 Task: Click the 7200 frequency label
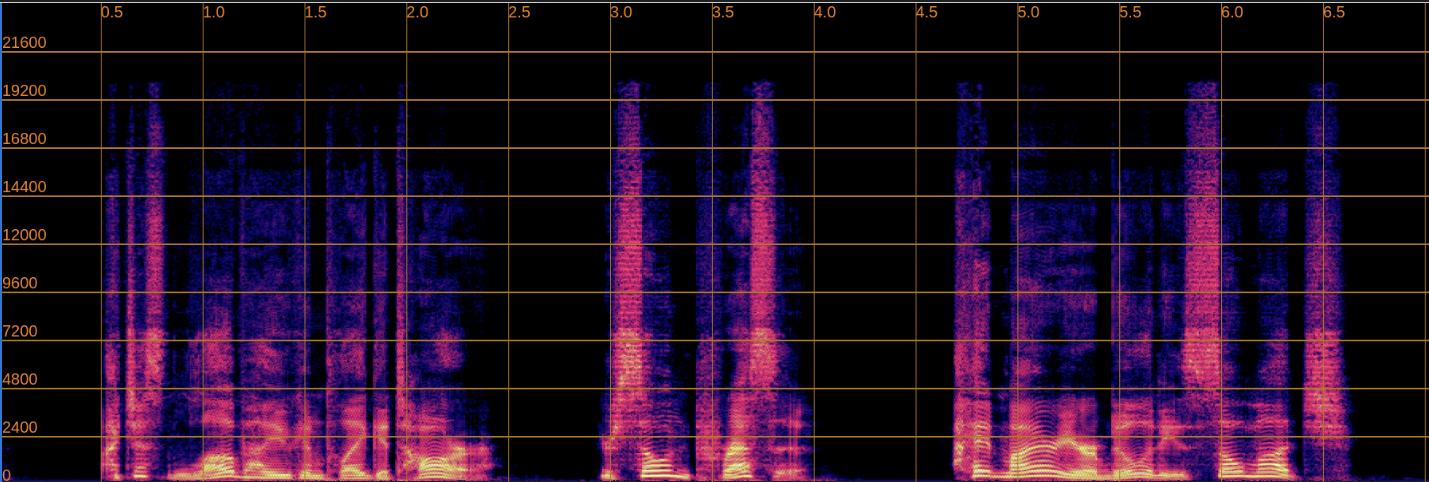tap(20, 331)
